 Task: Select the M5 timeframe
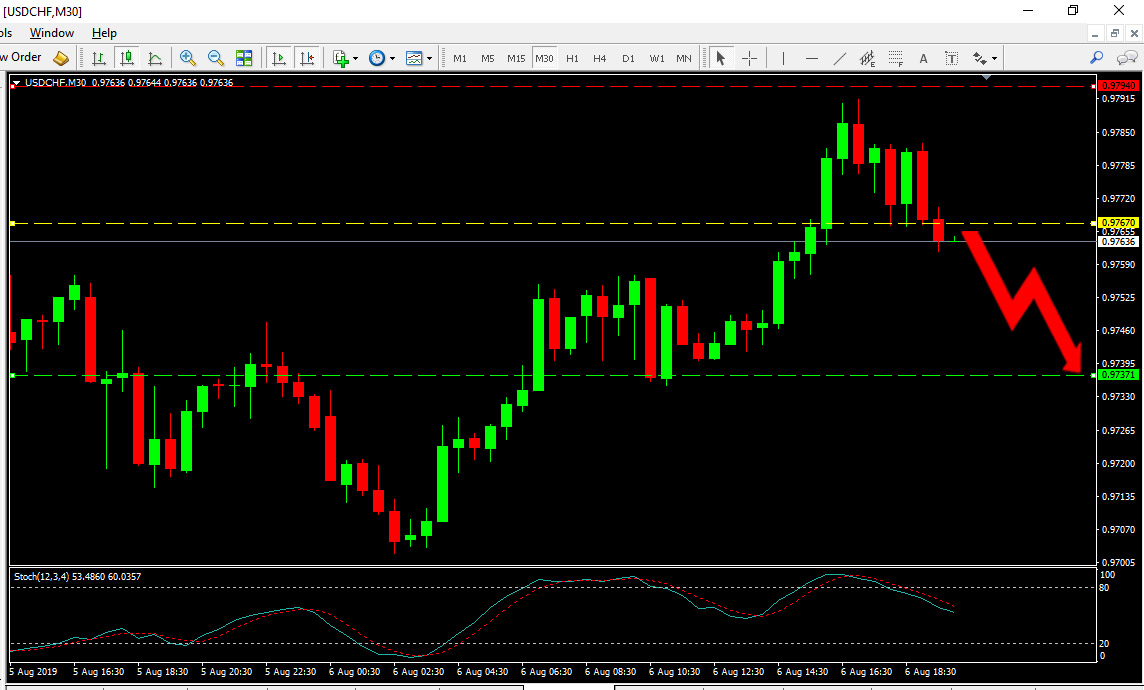click(x=487, y=58)
